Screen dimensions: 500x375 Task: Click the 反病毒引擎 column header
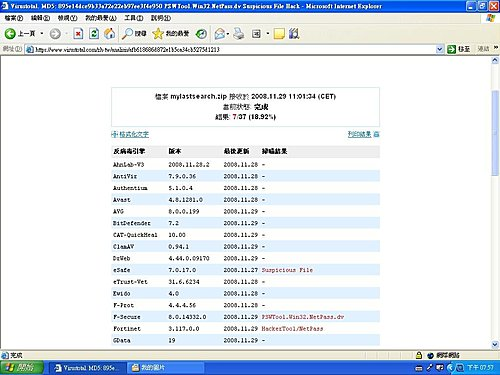129,151
